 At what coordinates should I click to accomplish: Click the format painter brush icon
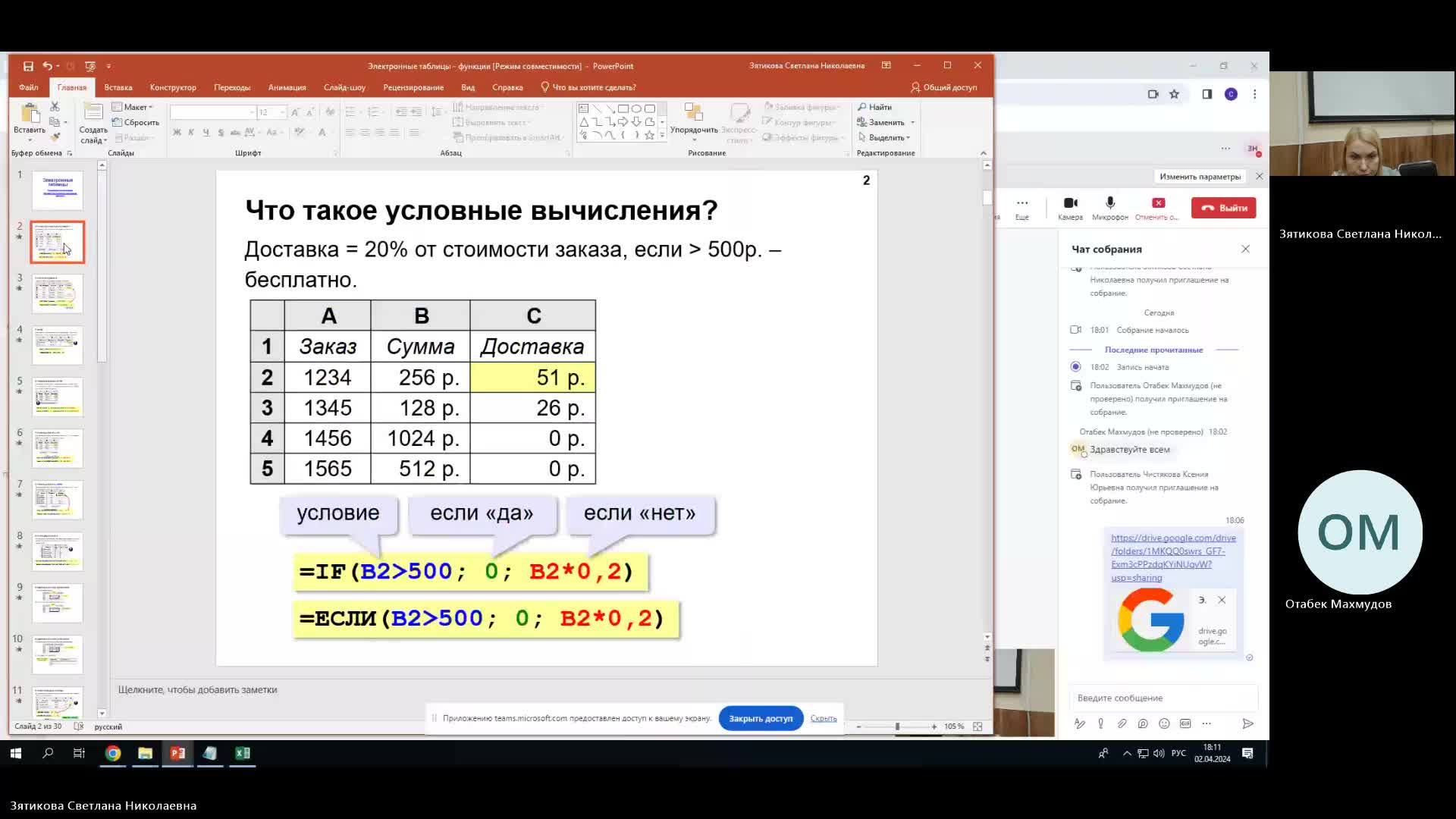pos(55,137)
